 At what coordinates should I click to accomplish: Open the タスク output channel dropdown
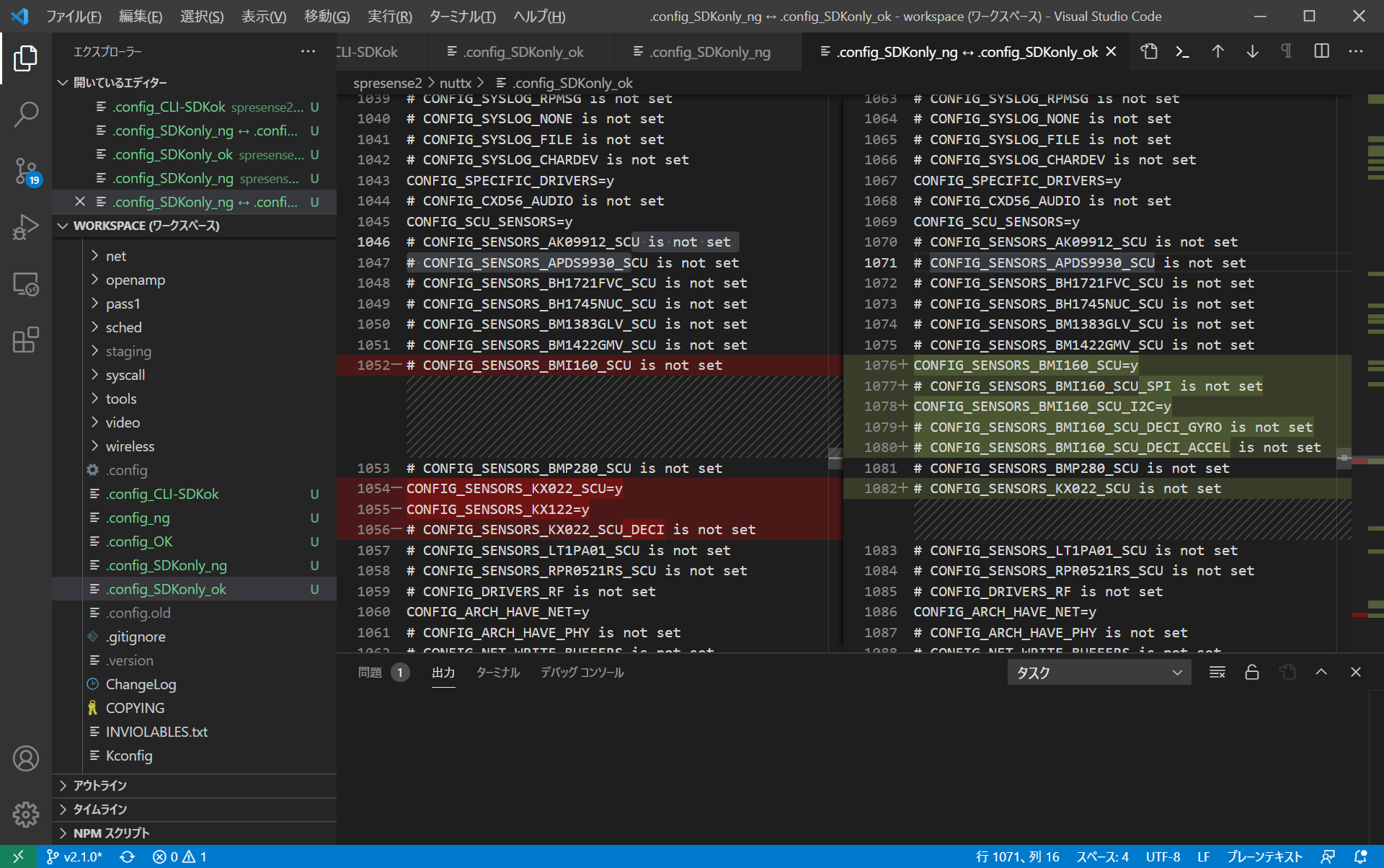1099,673
